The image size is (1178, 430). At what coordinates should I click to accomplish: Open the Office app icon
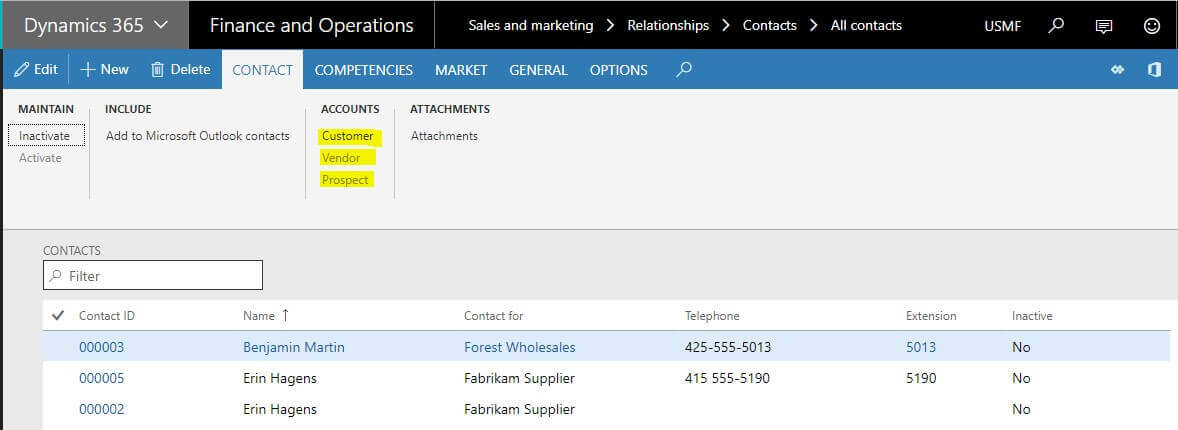pos(1155,69)
